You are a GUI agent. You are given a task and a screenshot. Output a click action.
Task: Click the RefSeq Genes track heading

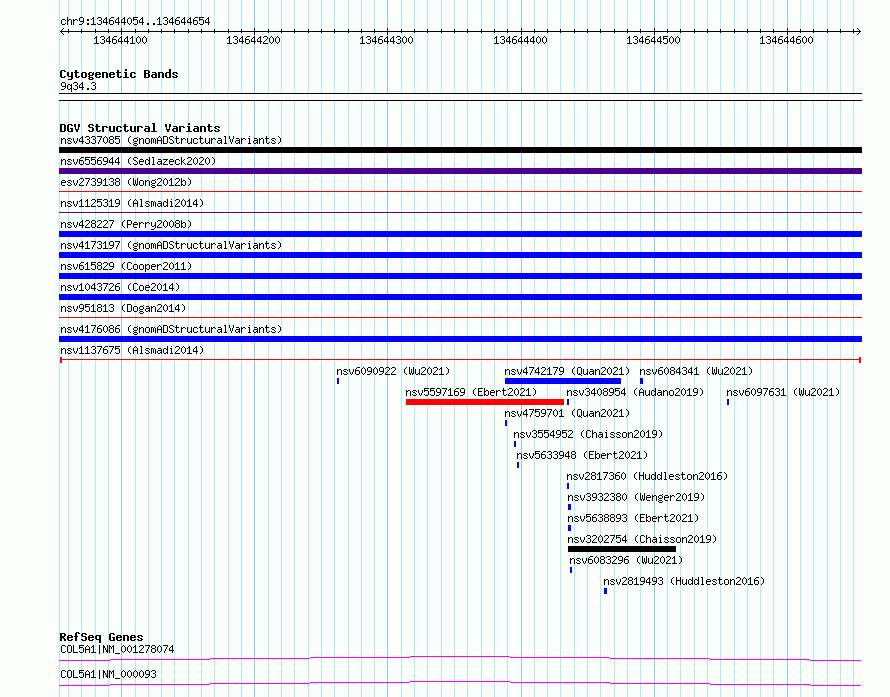pos(101,637)
